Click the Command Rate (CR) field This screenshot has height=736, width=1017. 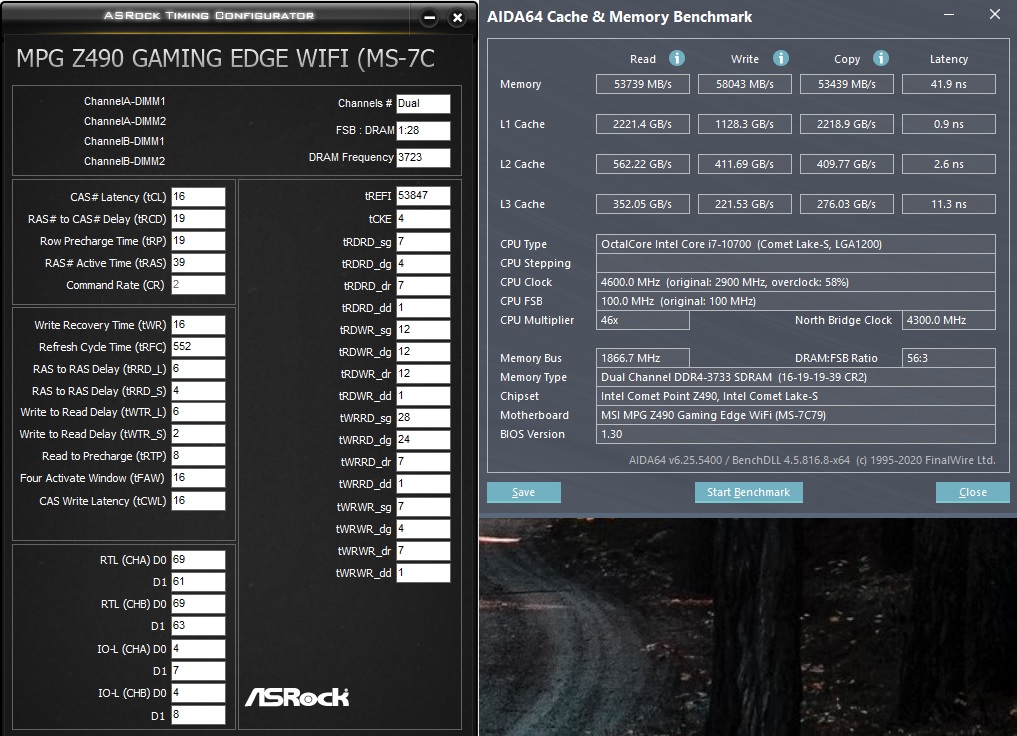[x=198, y=285]
